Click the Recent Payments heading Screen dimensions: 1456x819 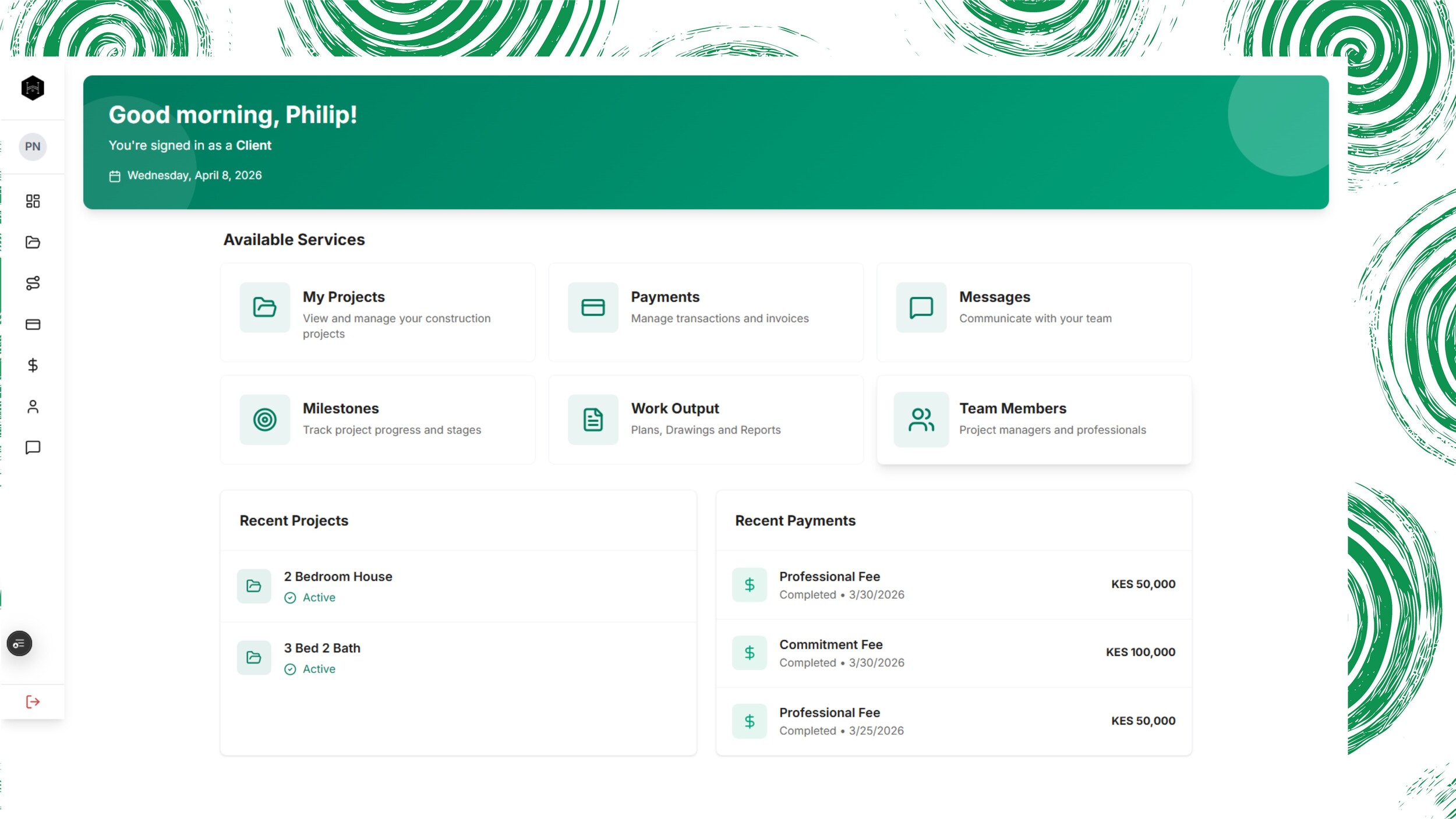click(796, 520)
